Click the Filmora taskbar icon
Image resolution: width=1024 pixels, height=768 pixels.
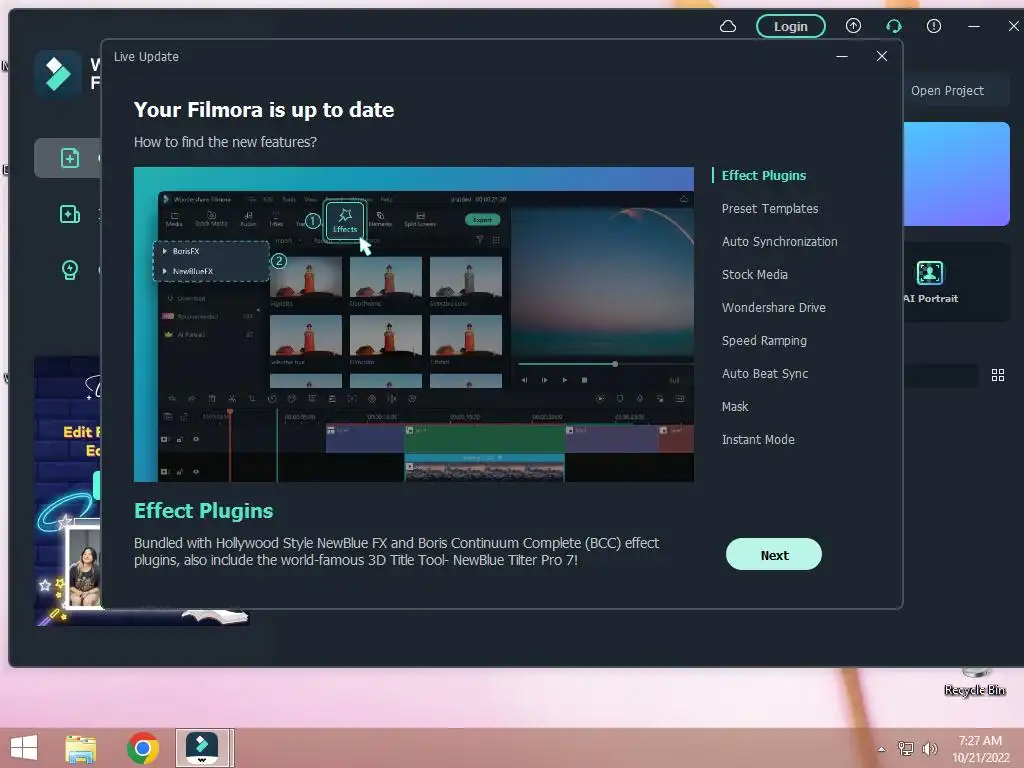[x=202, y=748]
